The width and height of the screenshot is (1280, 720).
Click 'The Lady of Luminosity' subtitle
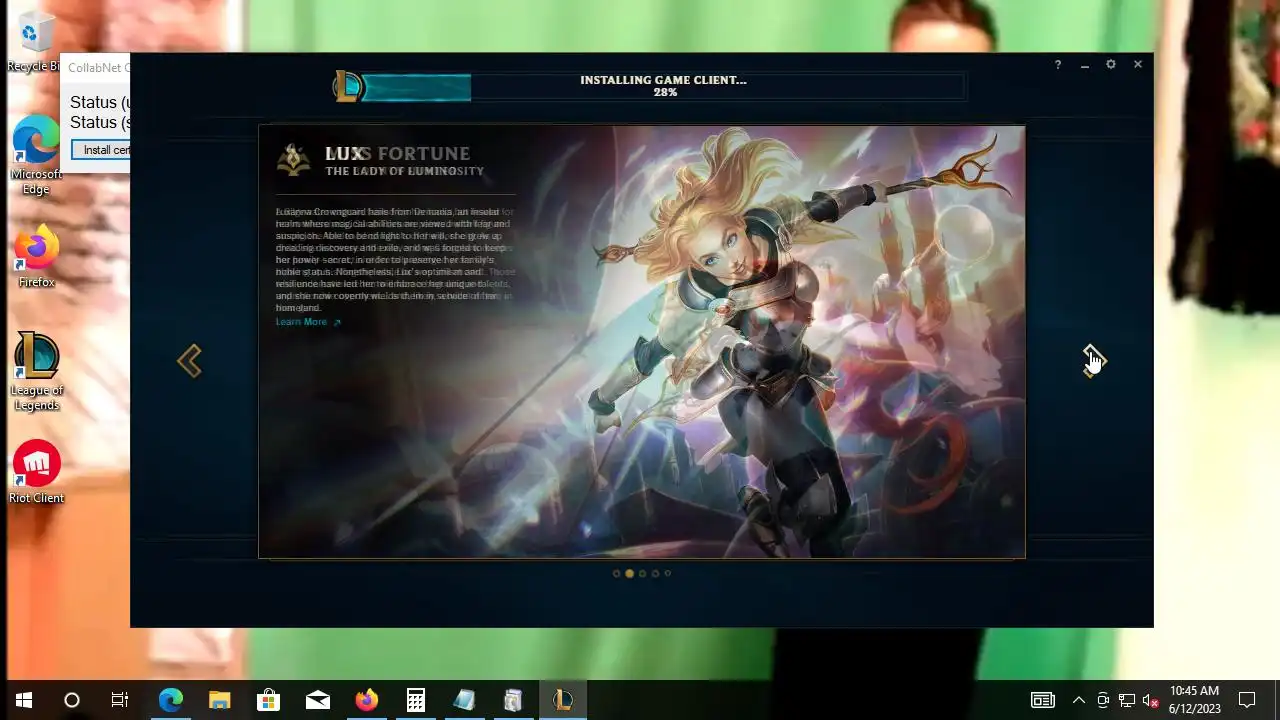point(404,171)
